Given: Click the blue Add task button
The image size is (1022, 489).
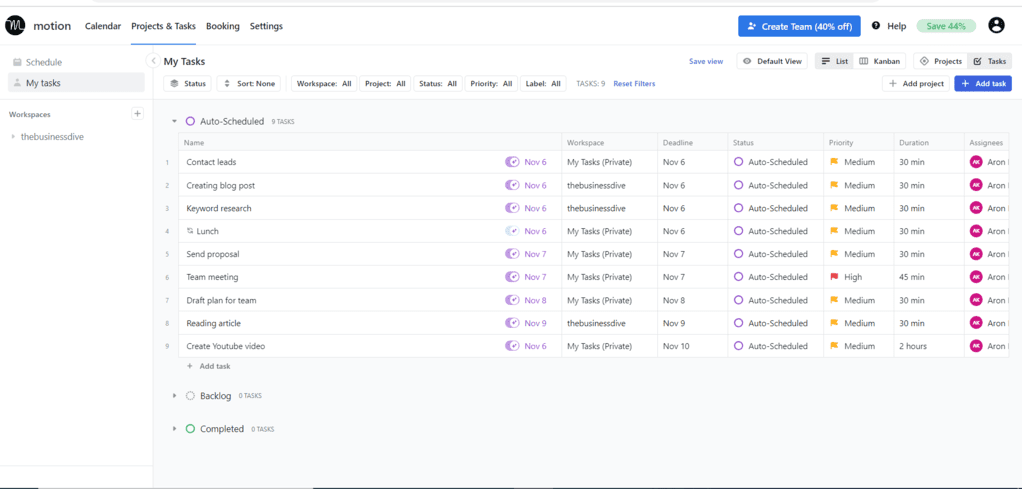Looking at the screenshot, I should pyautogui.click(x=983, y=83).
